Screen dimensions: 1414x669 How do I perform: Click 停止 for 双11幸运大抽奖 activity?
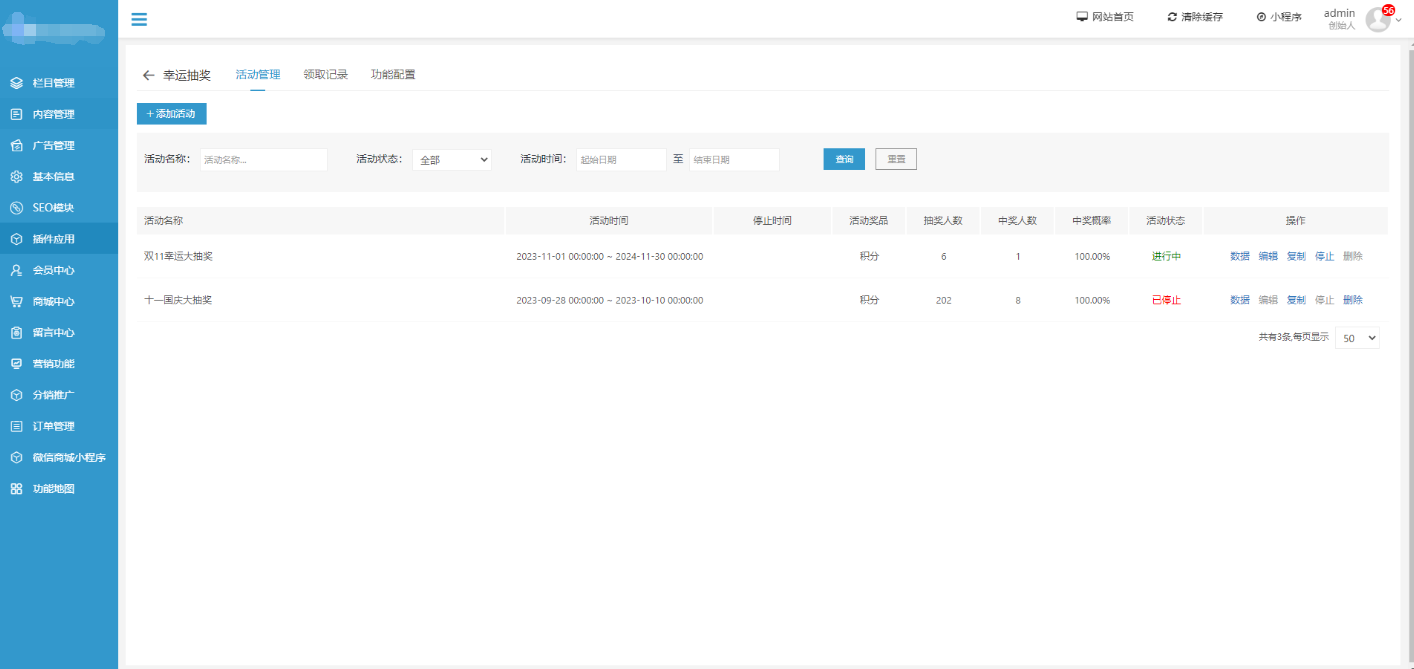click(1324, 257)
